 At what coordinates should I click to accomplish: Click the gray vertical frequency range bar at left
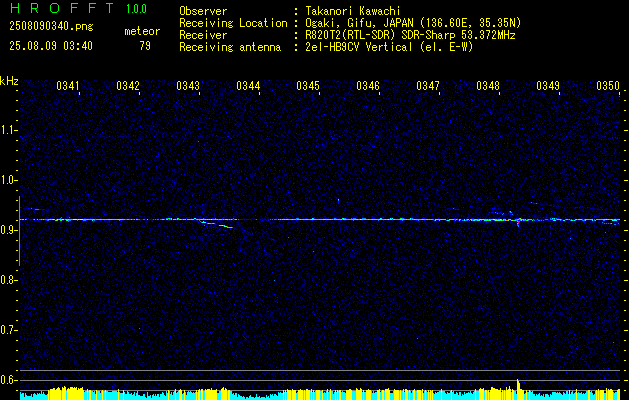point(19,231)
